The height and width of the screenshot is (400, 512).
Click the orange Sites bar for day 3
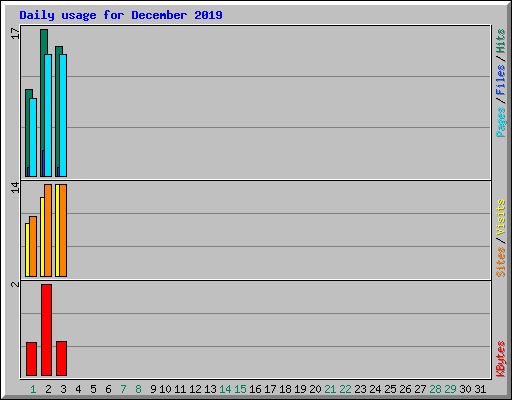pyautogui.click(x=63, y=230)
